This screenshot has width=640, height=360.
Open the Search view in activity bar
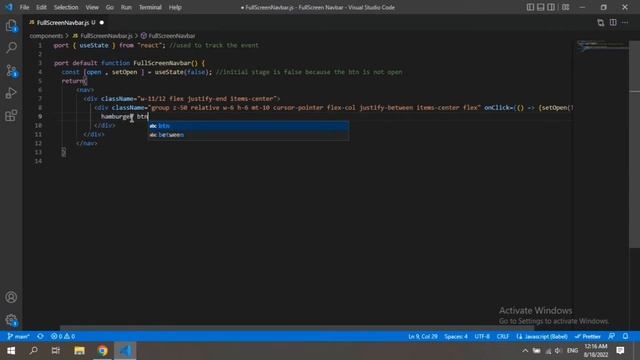(x=11, y=48)
